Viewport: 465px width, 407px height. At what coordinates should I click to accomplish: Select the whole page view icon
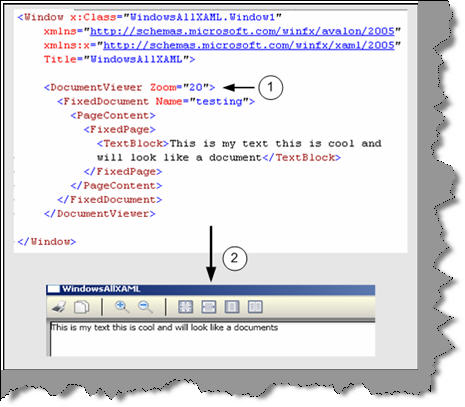(x=232, y=307)
